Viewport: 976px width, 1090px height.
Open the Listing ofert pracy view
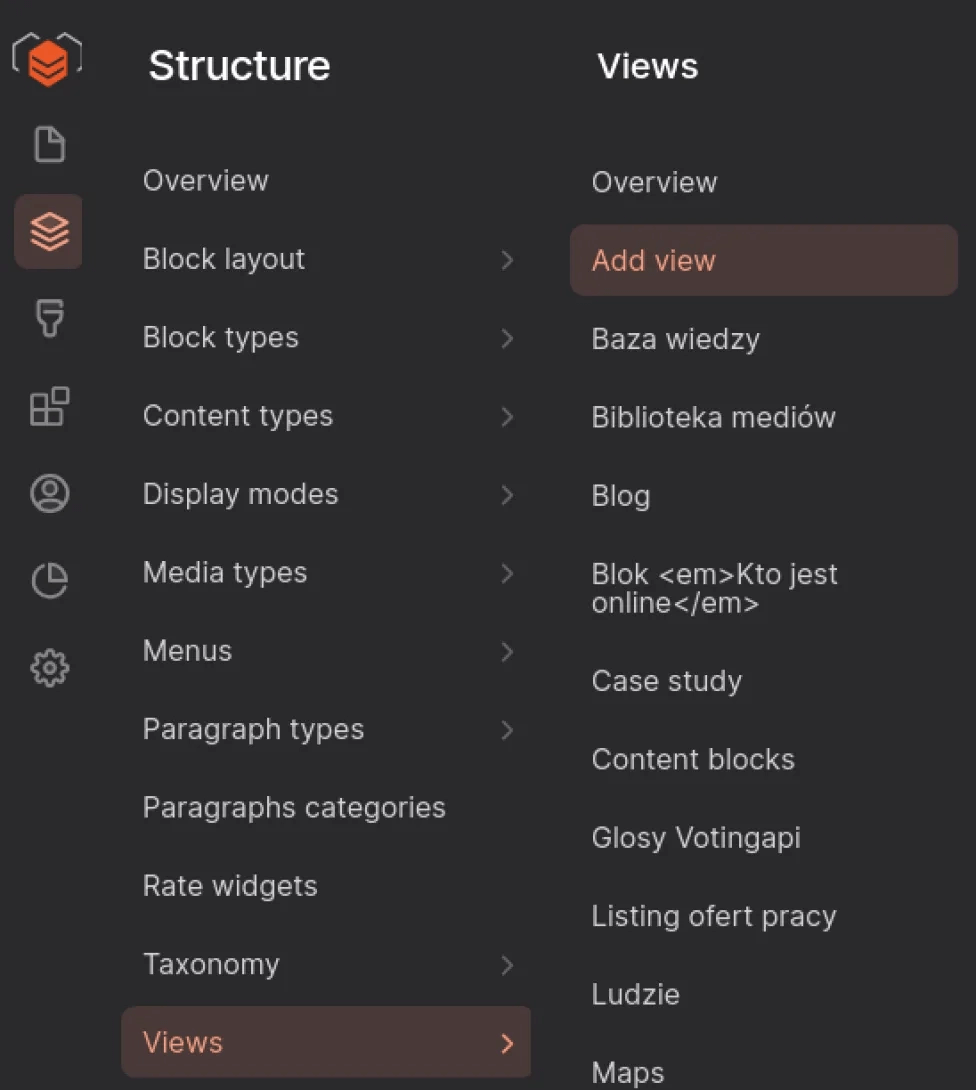coord(713,916)
